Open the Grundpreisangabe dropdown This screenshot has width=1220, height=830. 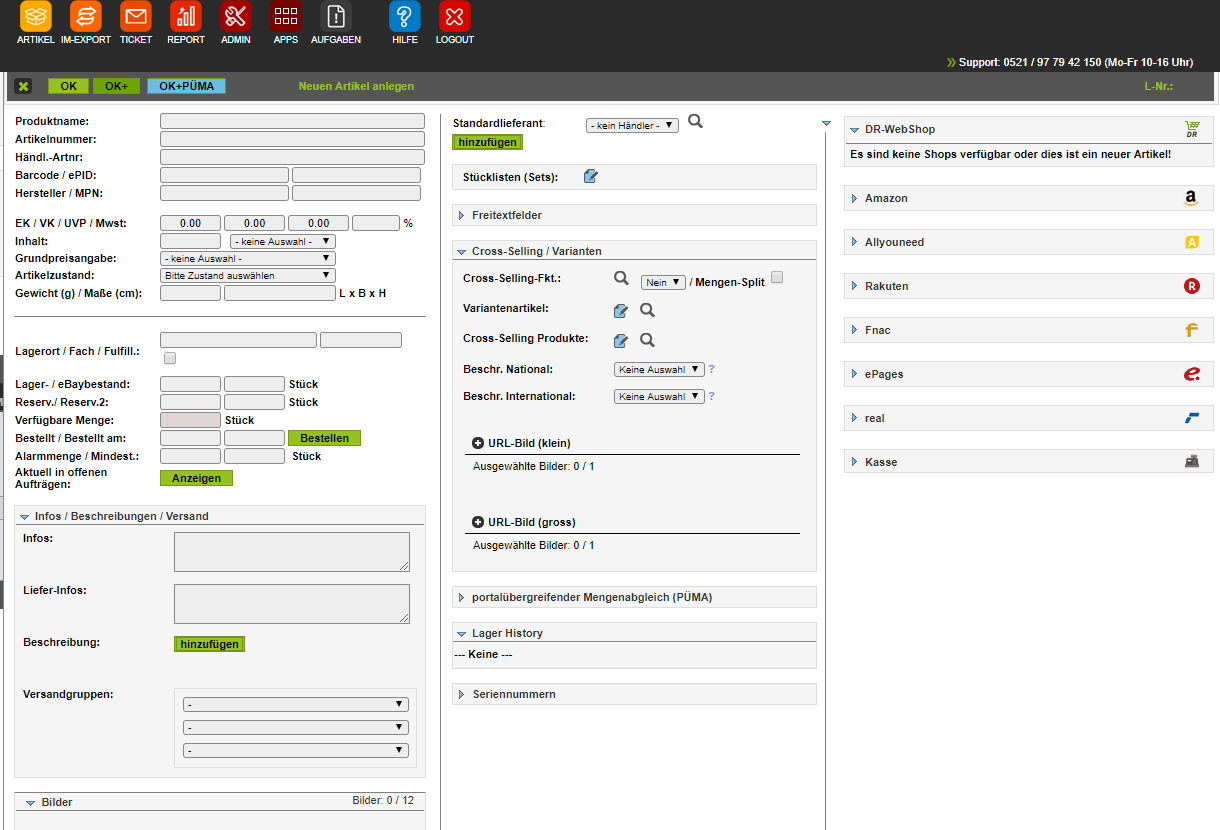(248, 258)
